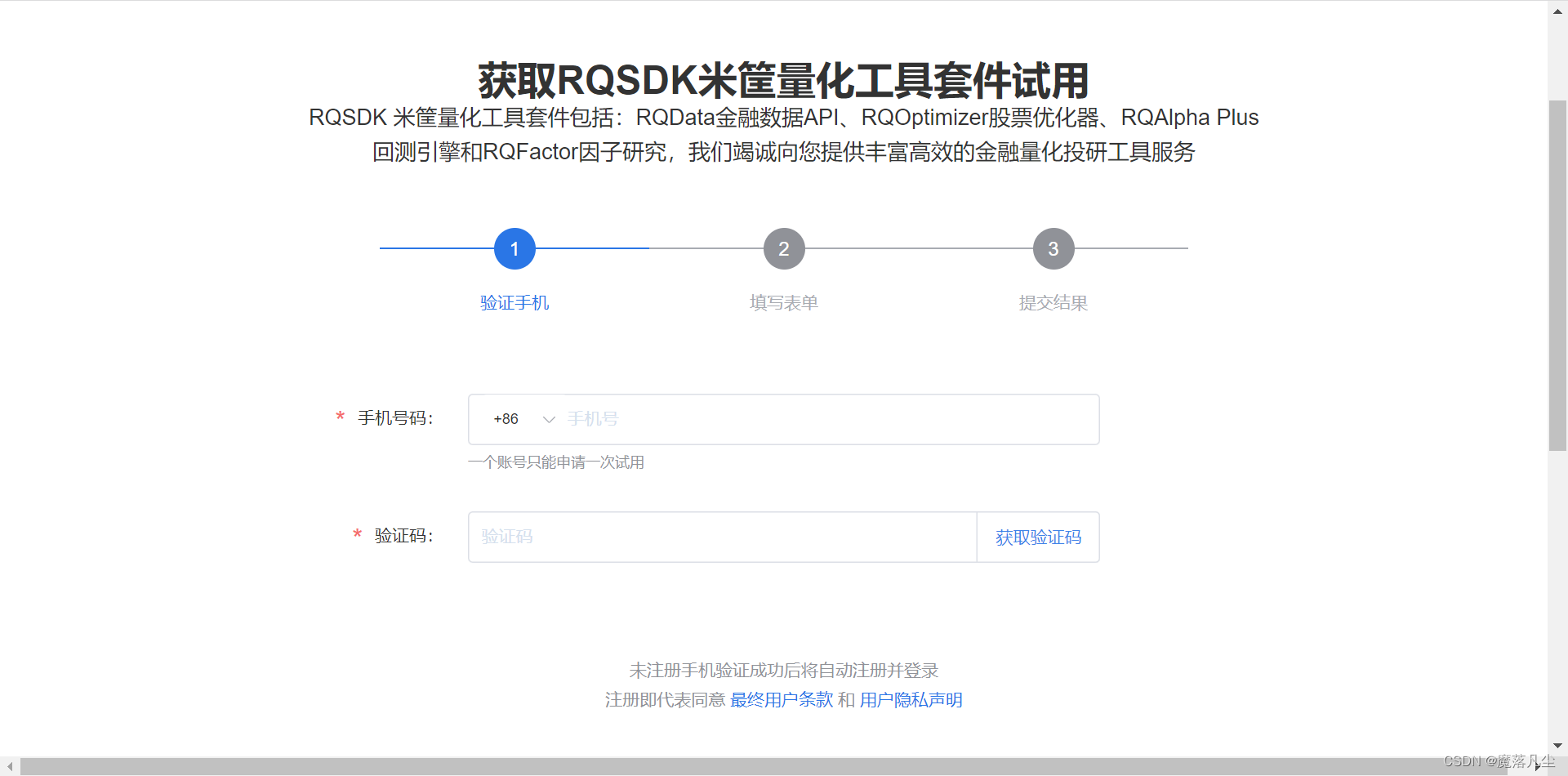The width and height of the screenshot is (1568, 776).
Task: Click the 提交结果 step label
Action: pyautogui.click(x=1053, y=303)
